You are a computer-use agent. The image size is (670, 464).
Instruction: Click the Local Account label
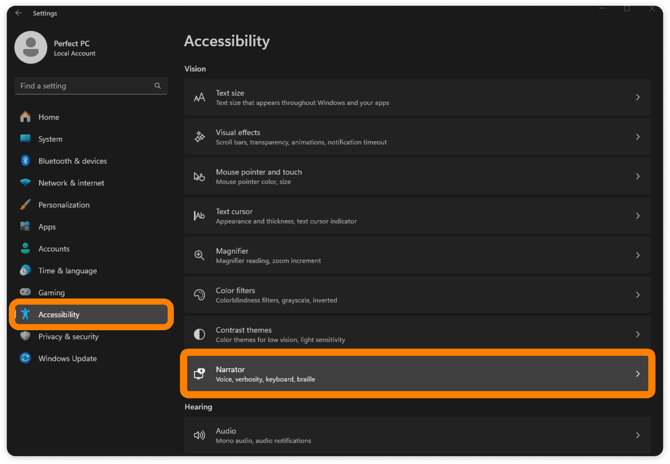coord(74,53)
